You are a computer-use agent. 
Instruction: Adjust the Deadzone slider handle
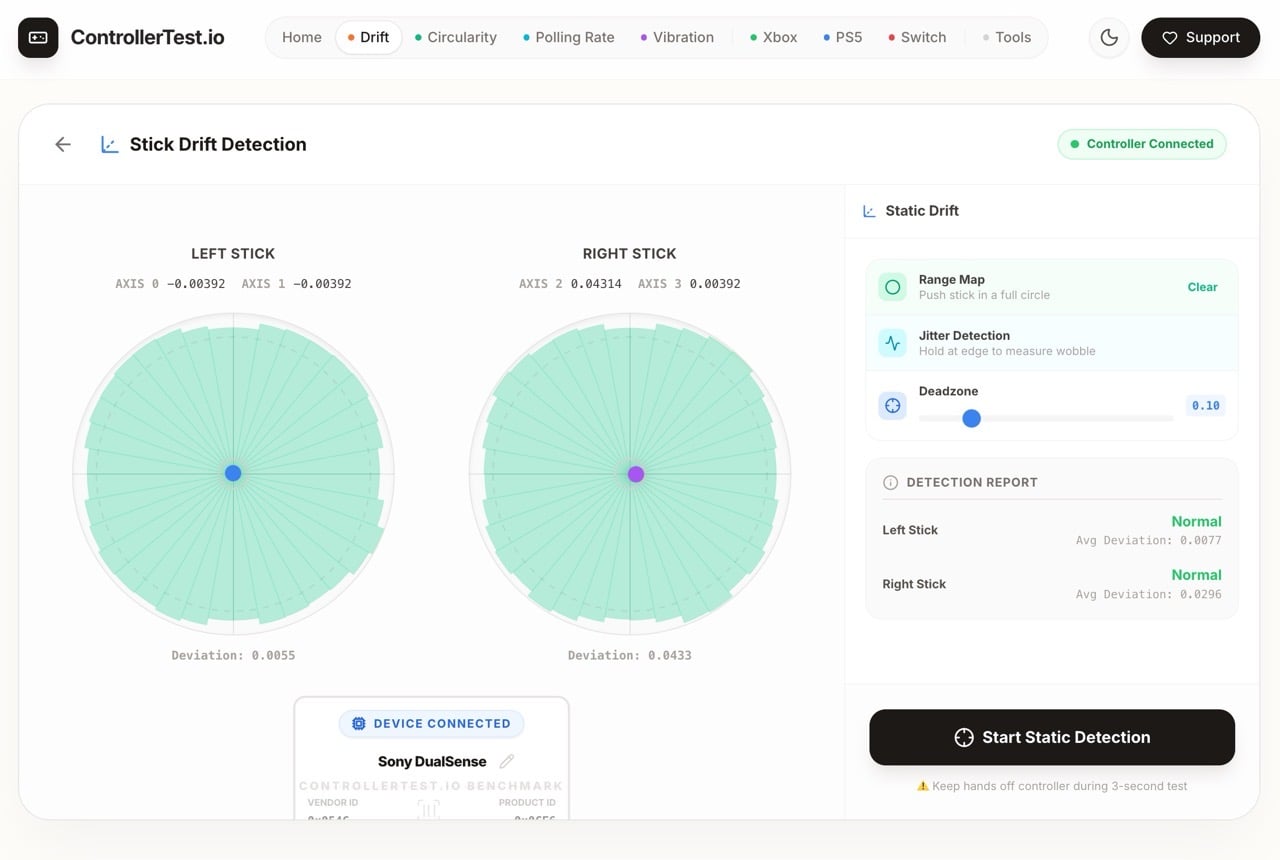(971, 418)
